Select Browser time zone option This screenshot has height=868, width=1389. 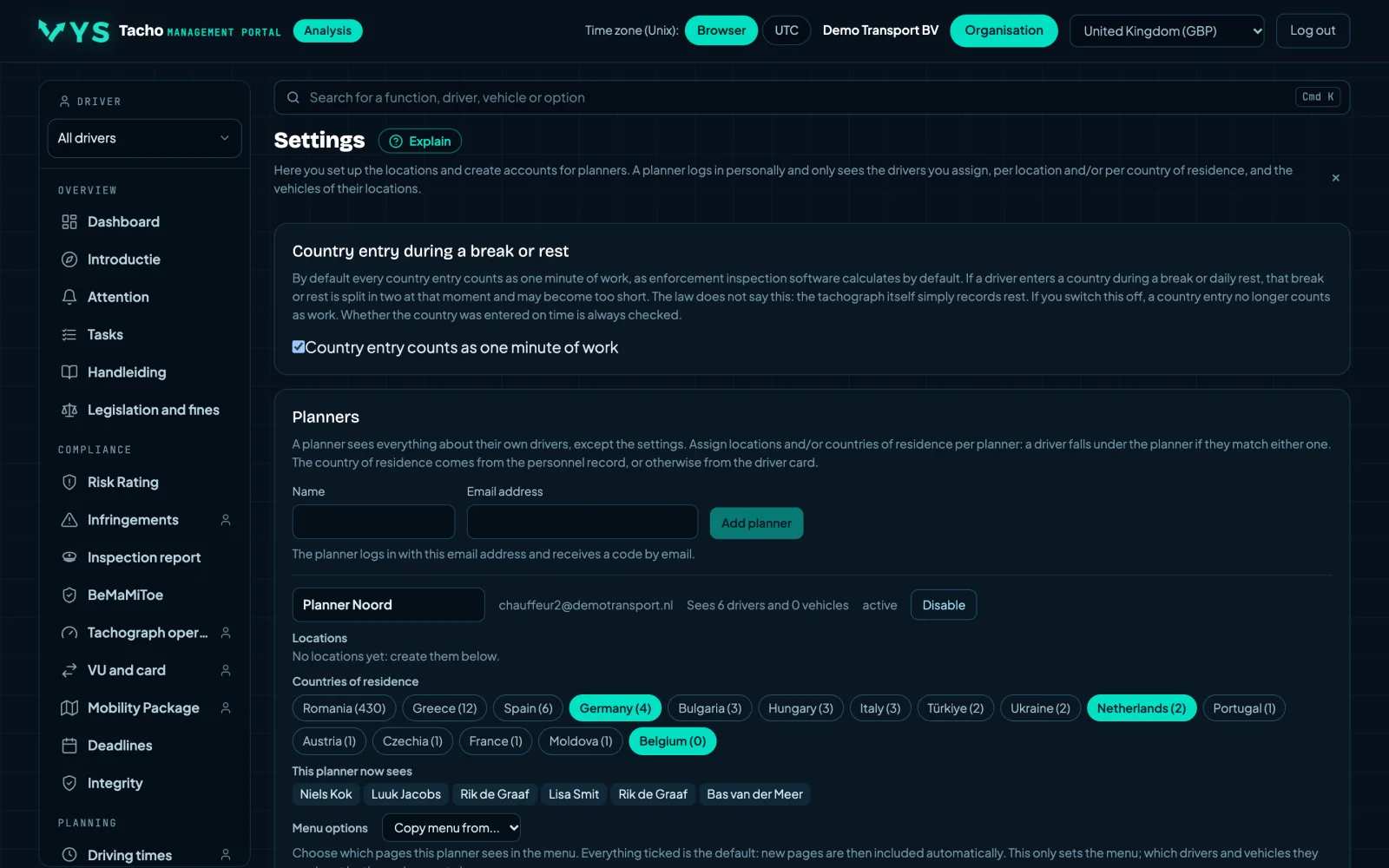coord(721,30)
